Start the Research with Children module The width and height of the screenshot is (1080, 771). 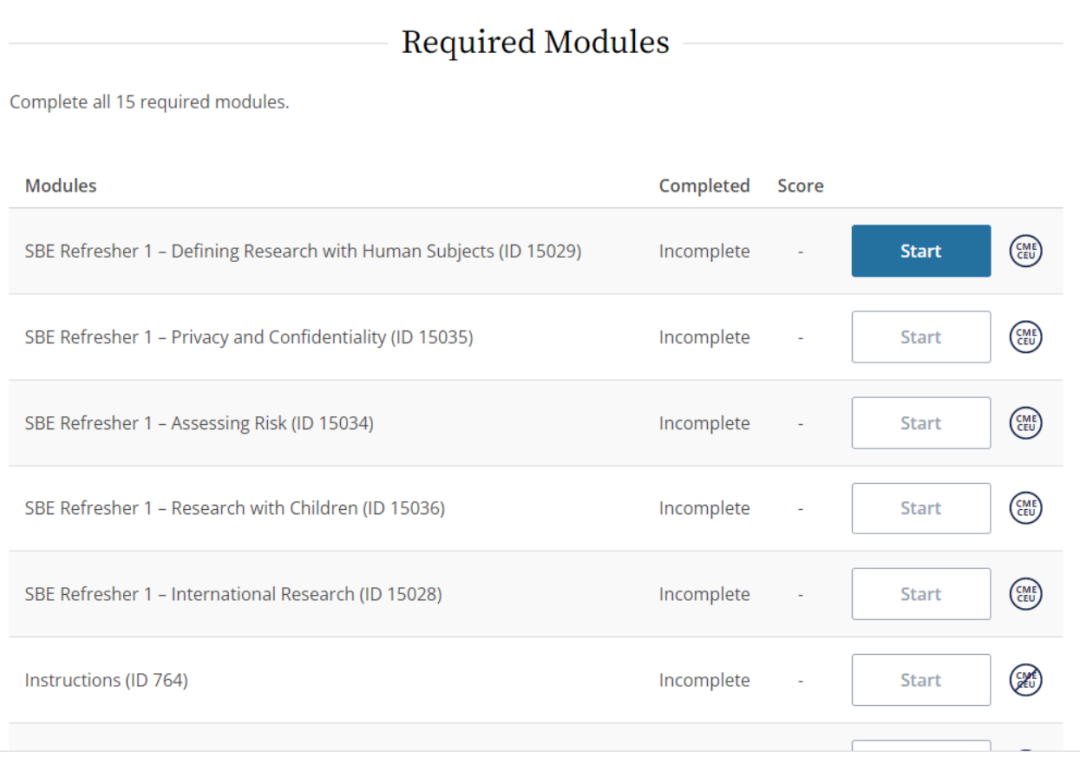coord(921,508)
